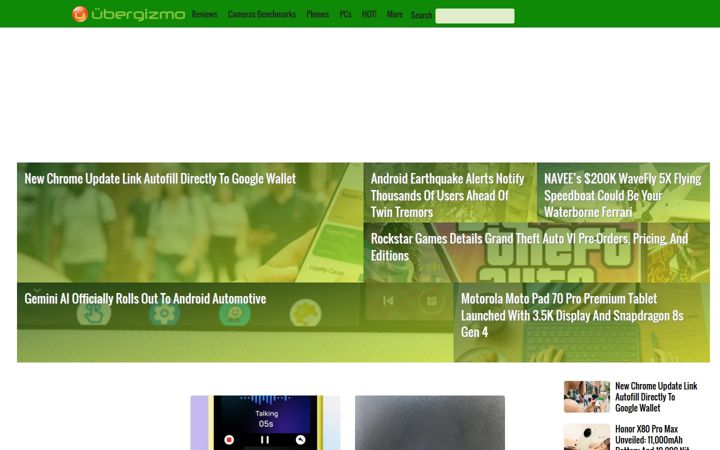The height and width of the screenshot is (450, 720).
Task: Open Rockstar Games Grand Theft Auto VI article
Action: [x=529, y=247]
